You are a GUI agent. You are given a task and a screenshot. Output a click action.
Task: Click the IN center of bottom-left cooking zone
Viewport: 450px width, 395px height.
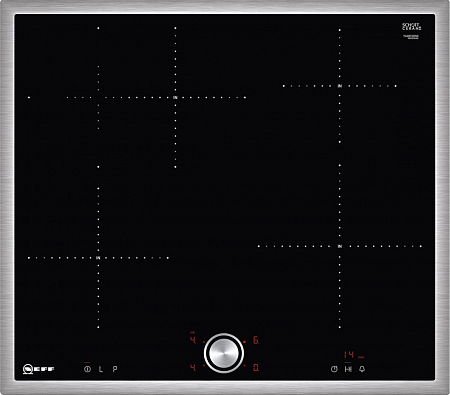(x=98, y=258)
